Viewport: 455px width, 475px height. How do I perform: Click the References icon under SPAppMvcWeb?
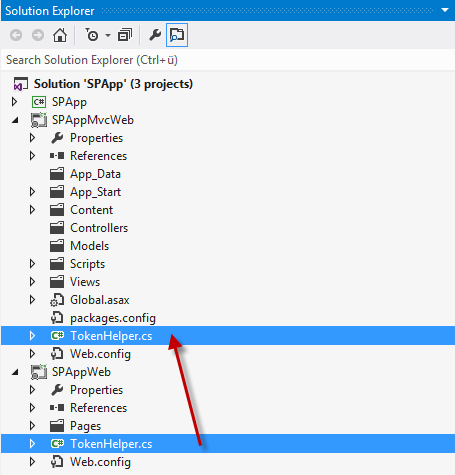pos(57,156)
